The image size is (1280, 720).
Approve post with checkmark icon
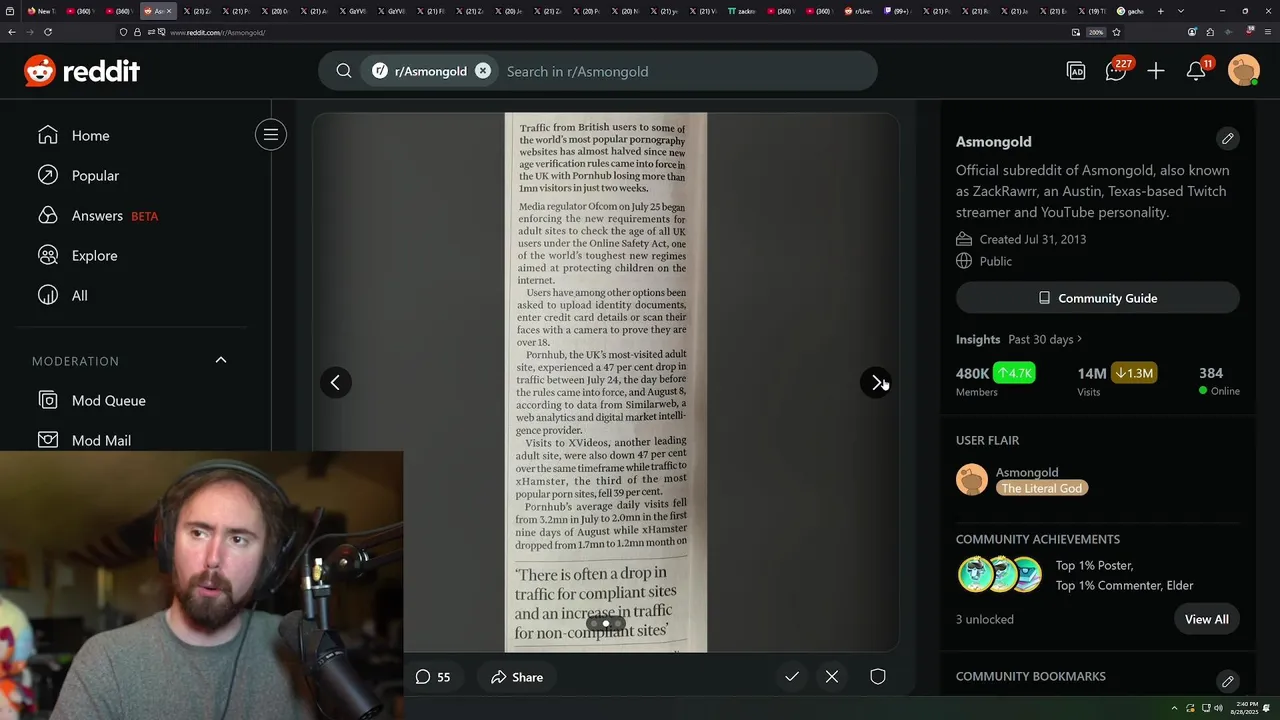(x=792, y=677)
